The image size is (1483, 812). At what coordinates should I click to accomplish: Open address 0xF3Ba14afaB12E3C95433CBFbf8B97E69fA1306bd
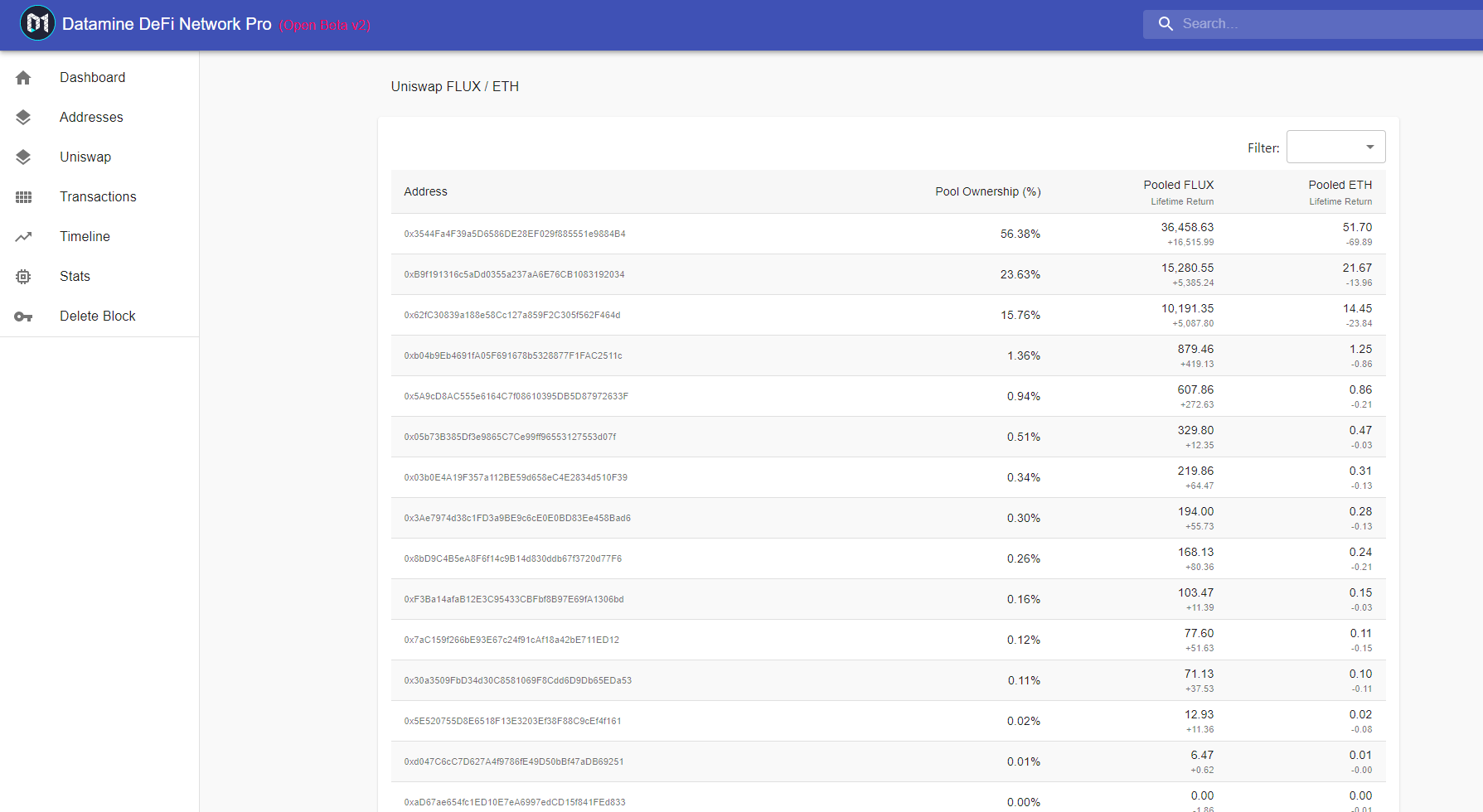point(514,599)
